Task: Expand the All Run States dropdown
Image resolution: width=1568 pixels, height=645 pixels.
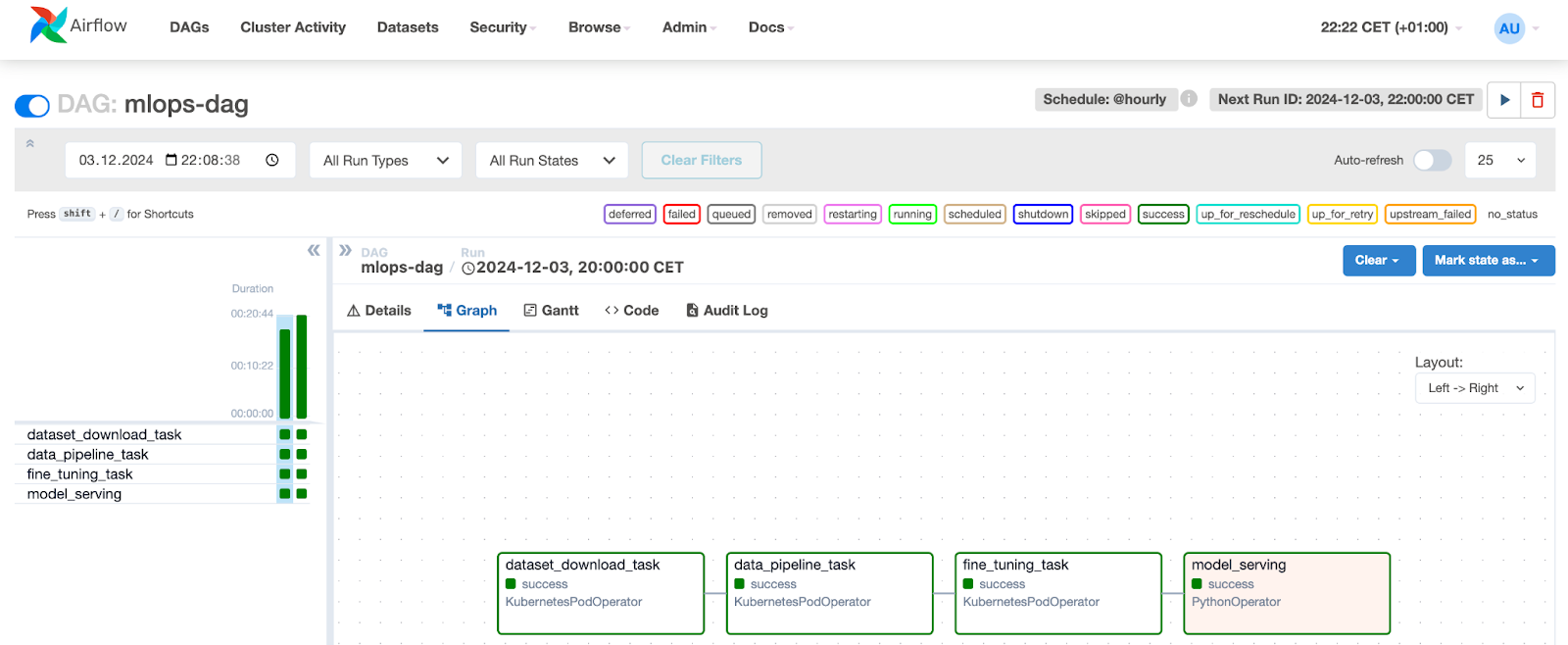Action: 552,161
